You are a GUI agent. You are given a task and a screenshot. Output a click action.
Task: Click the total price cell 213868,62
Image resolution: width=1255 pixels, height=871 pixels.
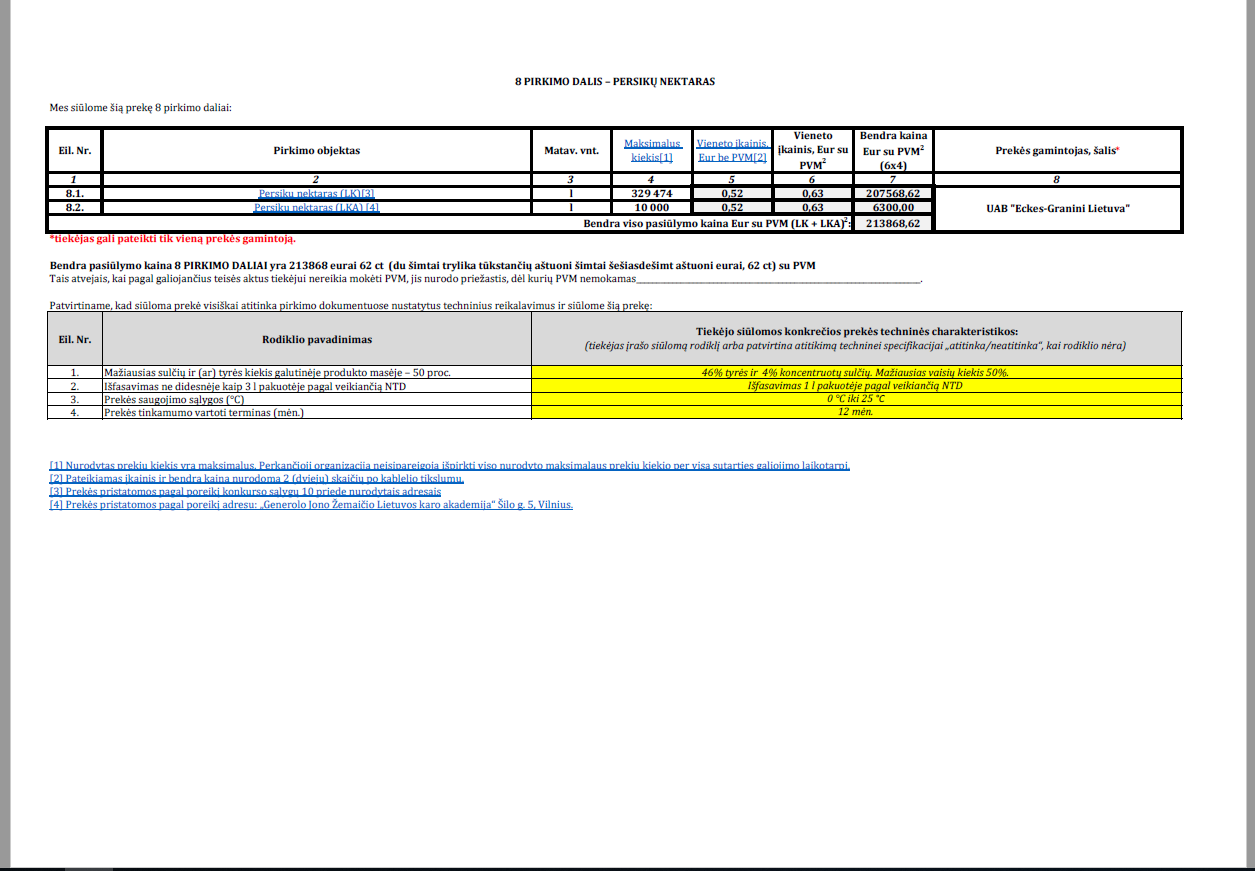(892, 223)
